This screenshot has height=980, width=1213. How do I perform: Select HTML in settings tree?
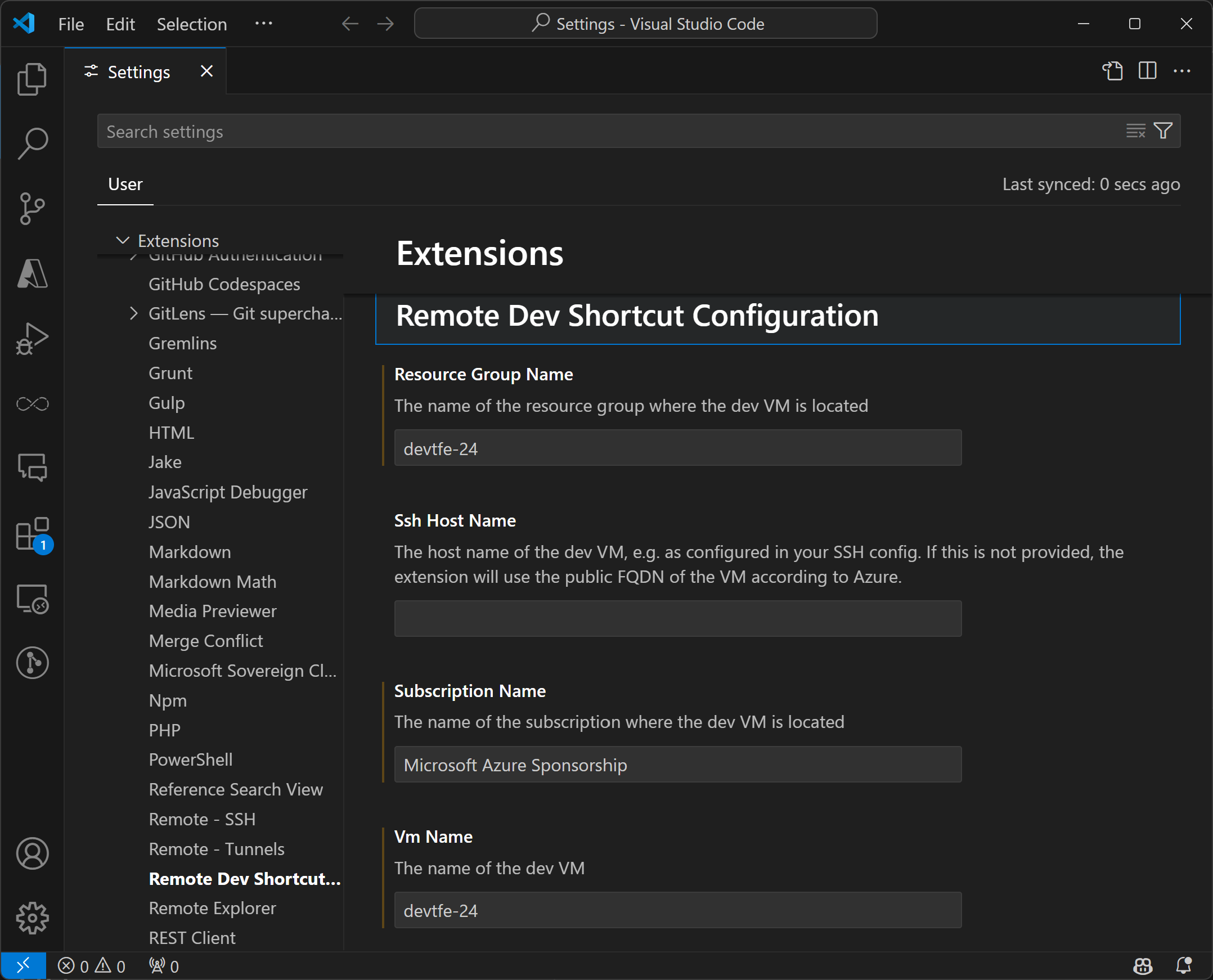point(171,433)
